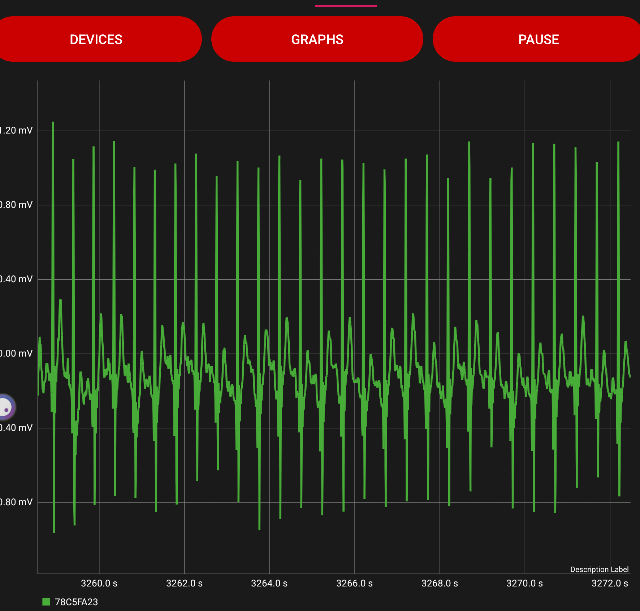The image size is (640, 611).
Task: Tap the 3272.0 s time axis label
Action: coord(610,583)
